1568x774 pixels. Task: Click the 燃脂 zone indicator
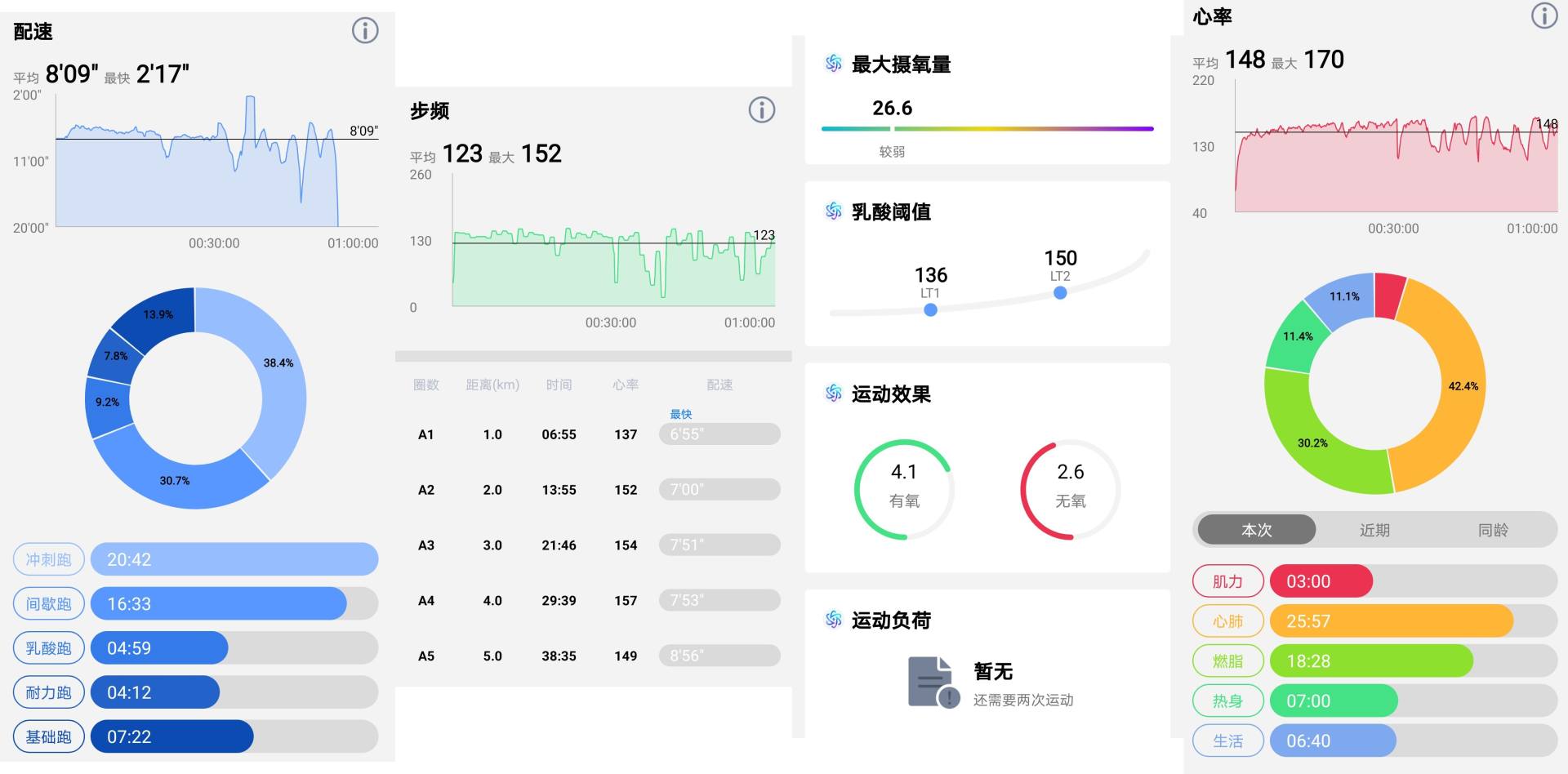coord(1228,661)
